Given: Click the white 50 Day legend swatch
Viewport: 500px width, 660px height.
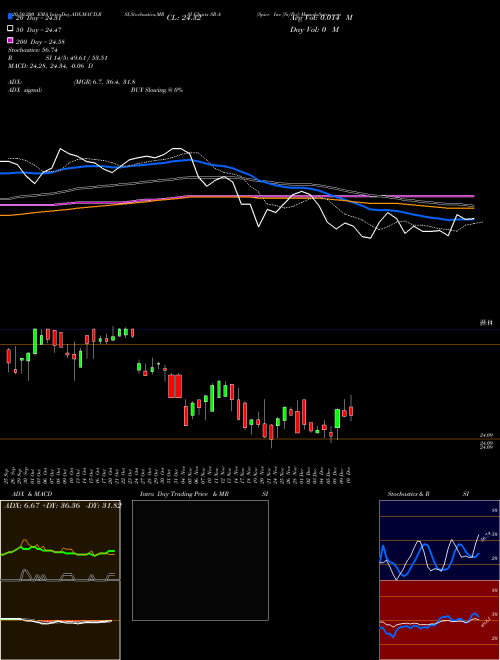Looking at the screenshot, I should pos(11,28).
